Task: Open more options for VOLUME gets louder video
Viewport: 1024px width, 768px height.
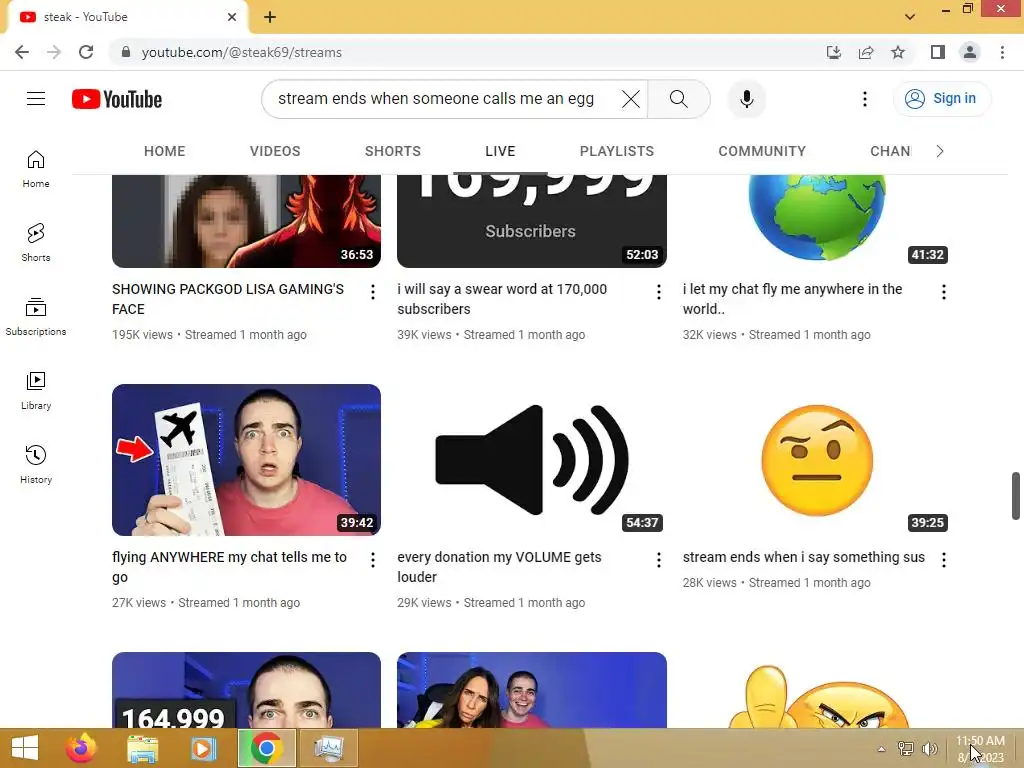Action: tap(658, 560)
